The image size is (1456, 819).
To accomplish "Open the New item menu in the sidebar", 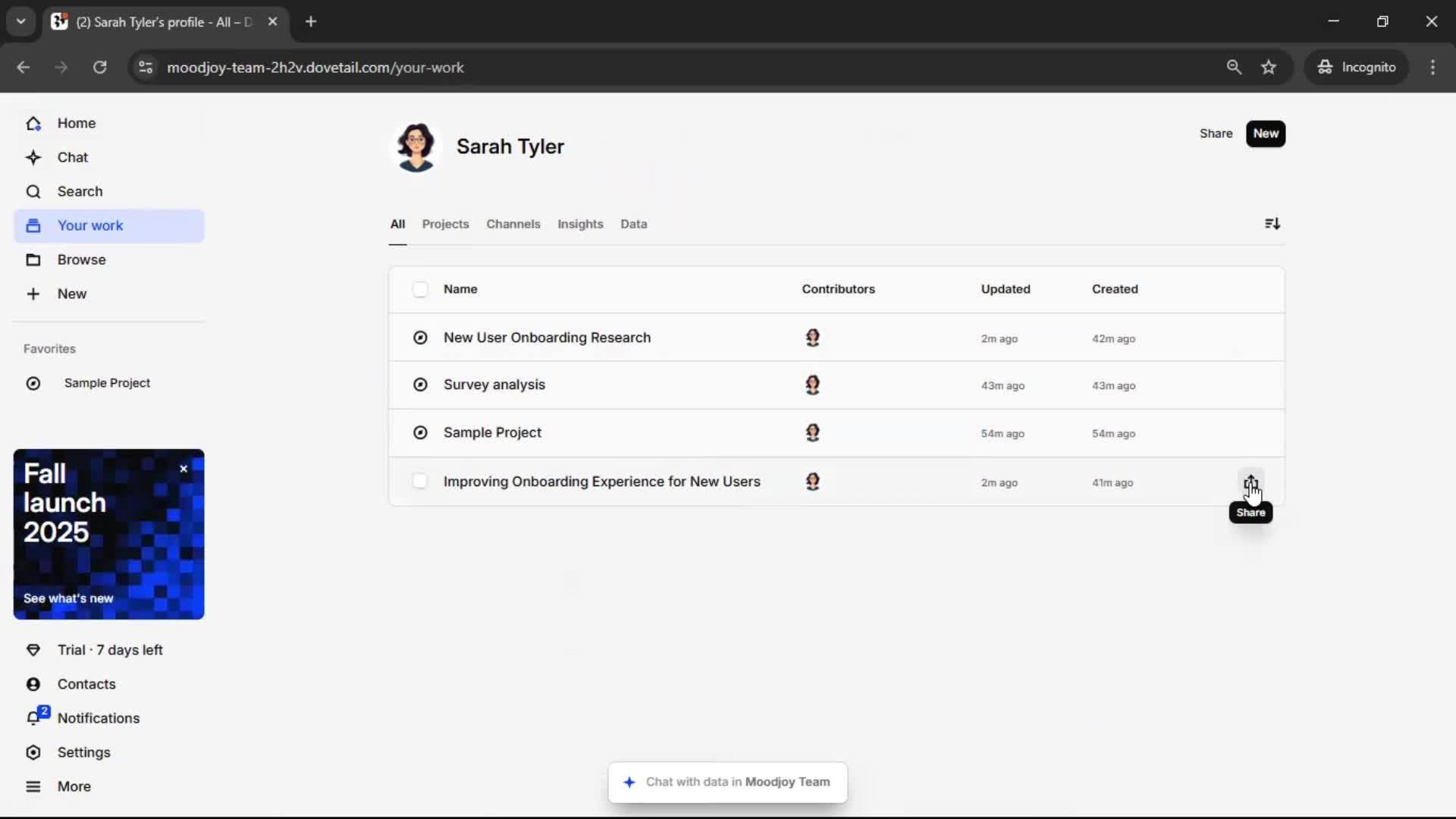I will click(33, 294).
